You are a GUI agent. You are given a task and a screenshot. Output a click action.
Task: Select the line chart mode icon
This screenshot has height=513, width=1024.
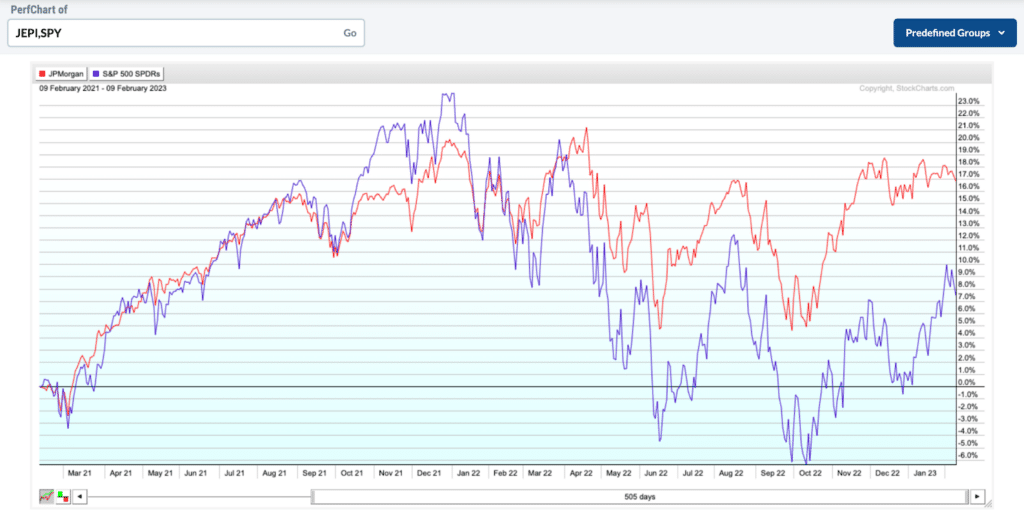tap(46, 497)
